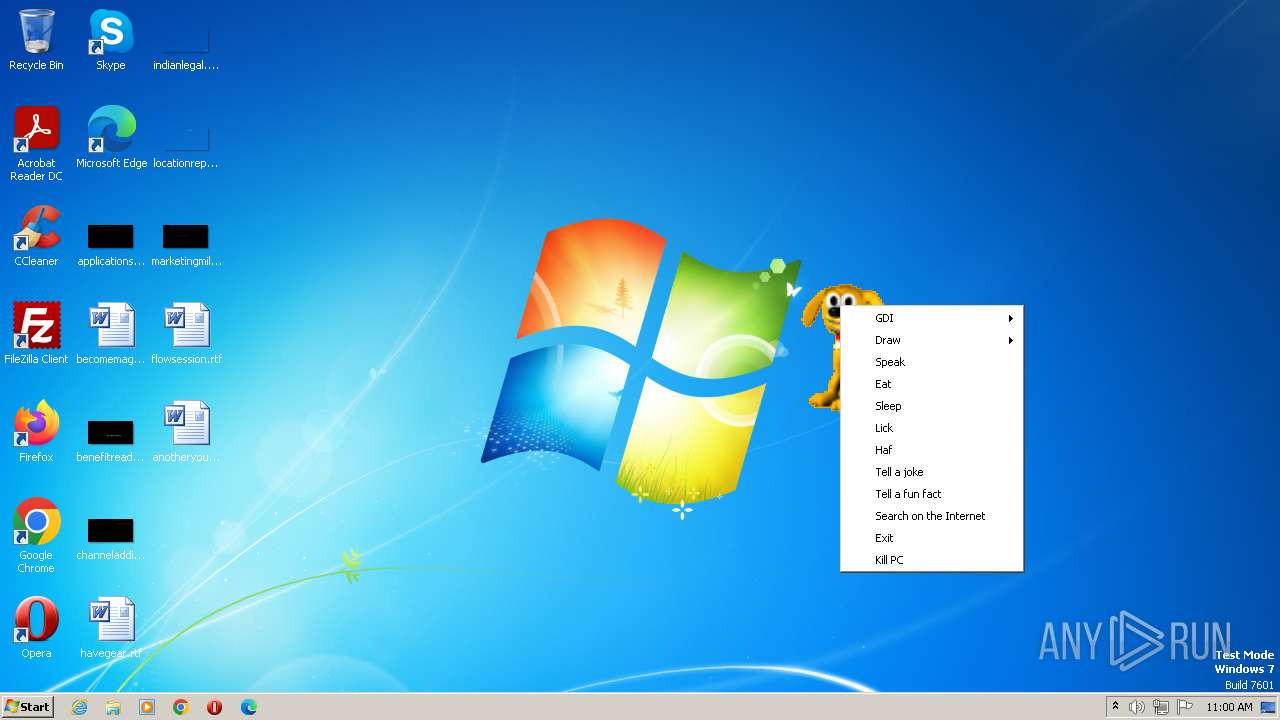
Task: Open the Start menu
Action: pos(27,707)
